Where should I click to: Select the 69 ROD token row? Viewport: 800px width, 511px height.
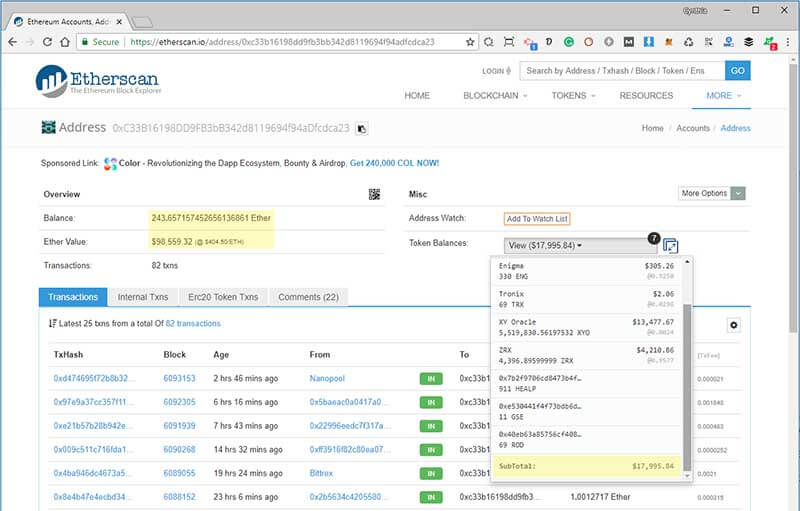point(586,440)
